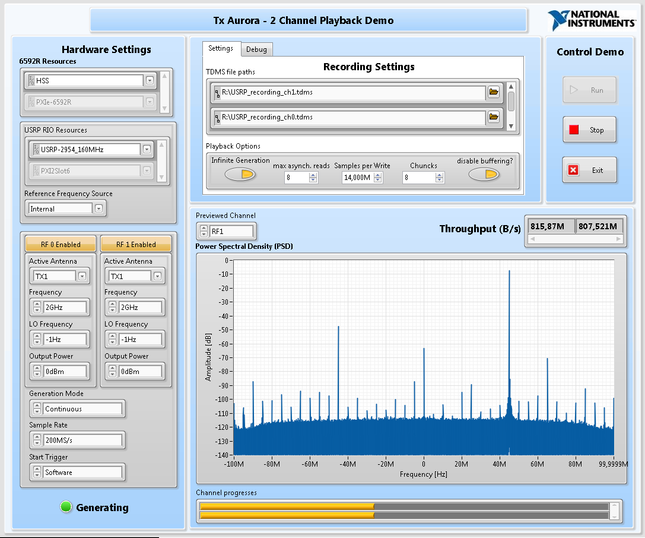Viewport: 645px width, 538px height.
Task: Click the folder browse icon for ch1 TDMS file
Action: pos(493,93)
